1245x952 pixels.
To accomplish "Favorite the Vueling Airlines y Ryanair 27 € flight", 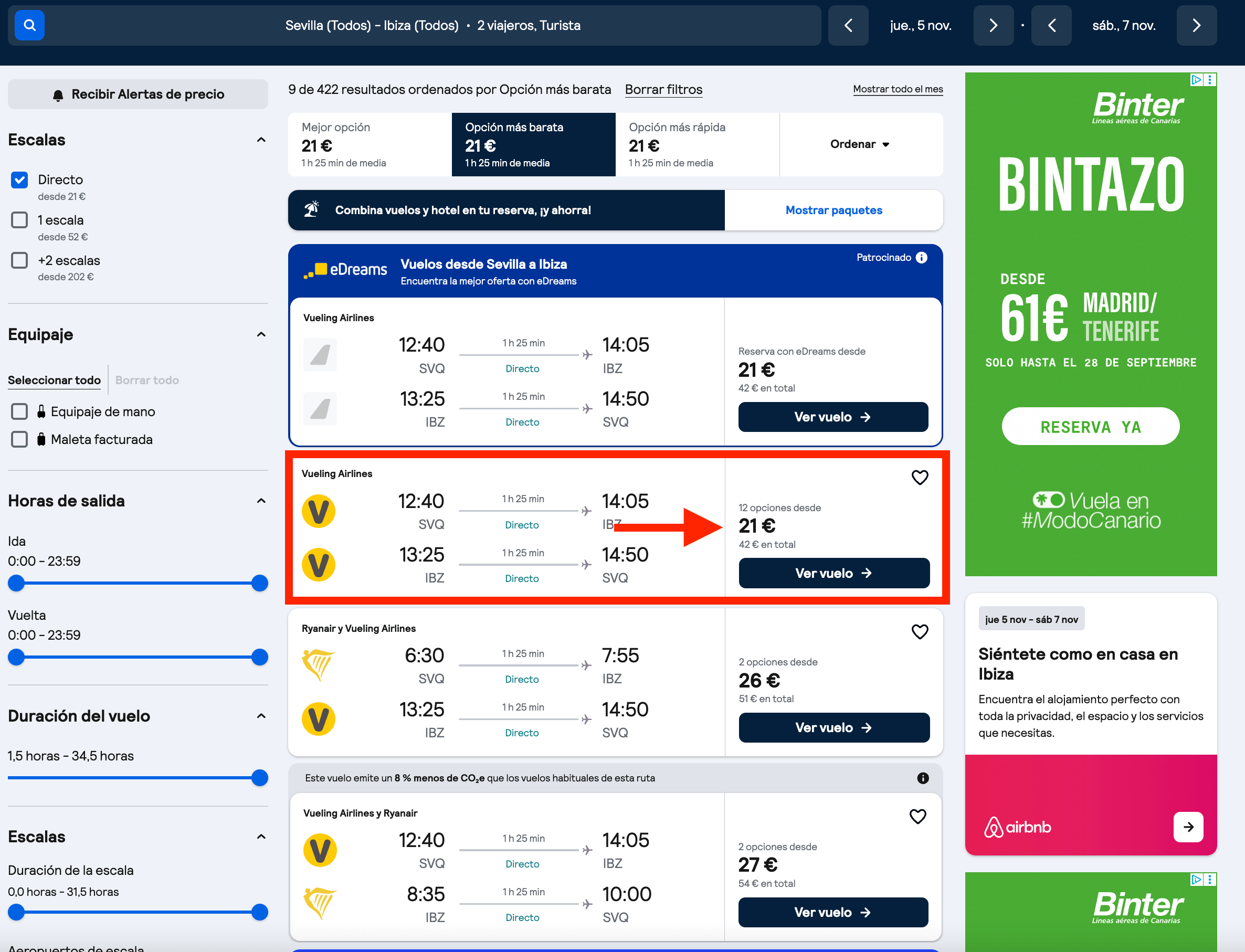I will point(917,817).
